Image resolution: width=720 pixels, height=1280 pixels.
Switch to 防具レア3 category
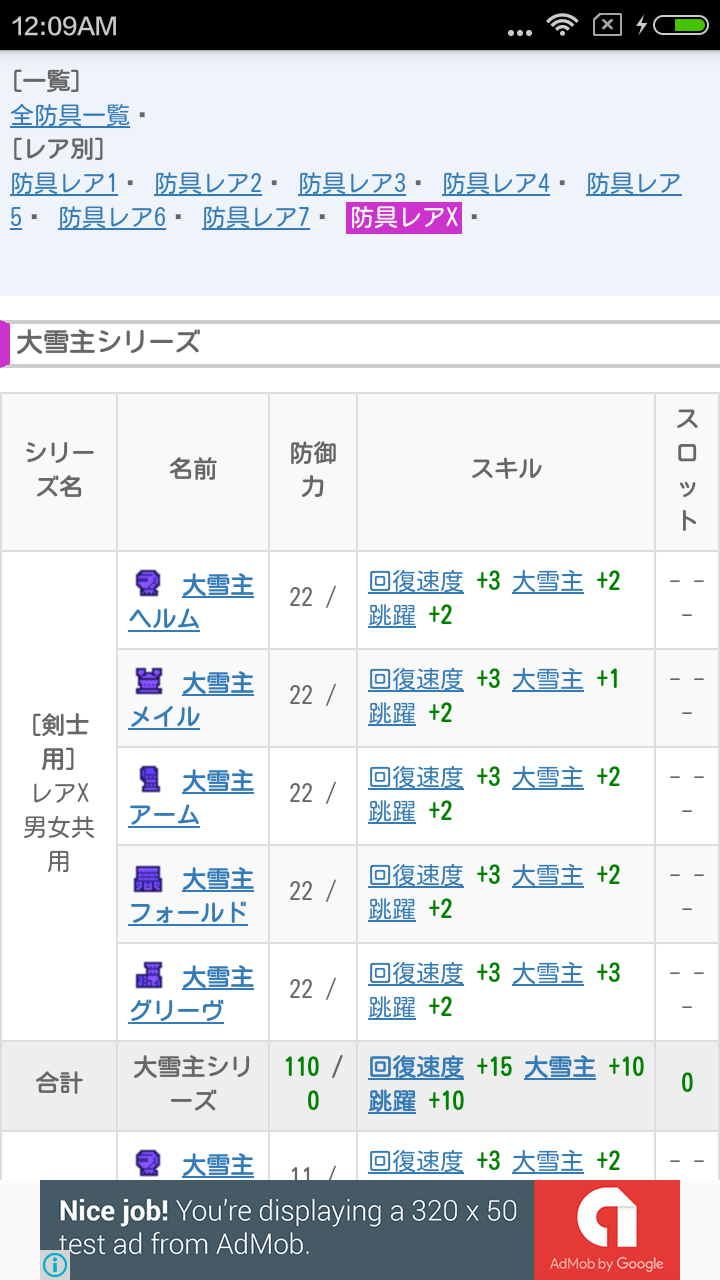tap(352, 183)
